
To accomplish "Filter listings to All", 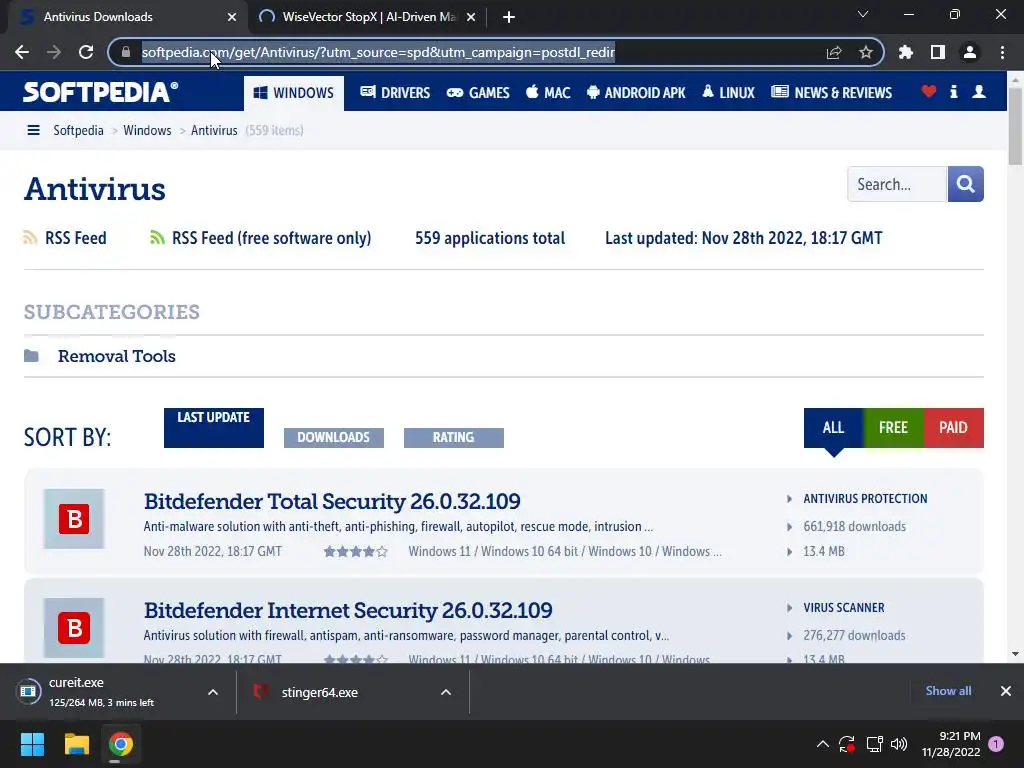I will pyautogui.click(x=833, y=428).
